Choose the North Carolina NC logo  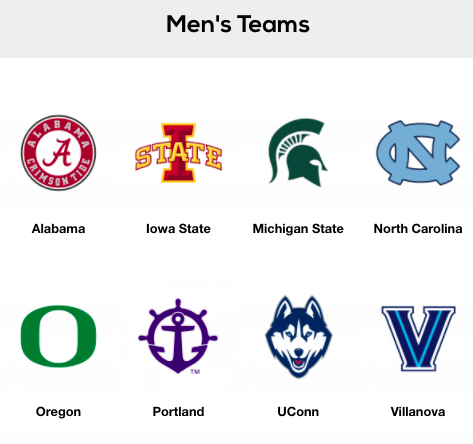(418, 153)
